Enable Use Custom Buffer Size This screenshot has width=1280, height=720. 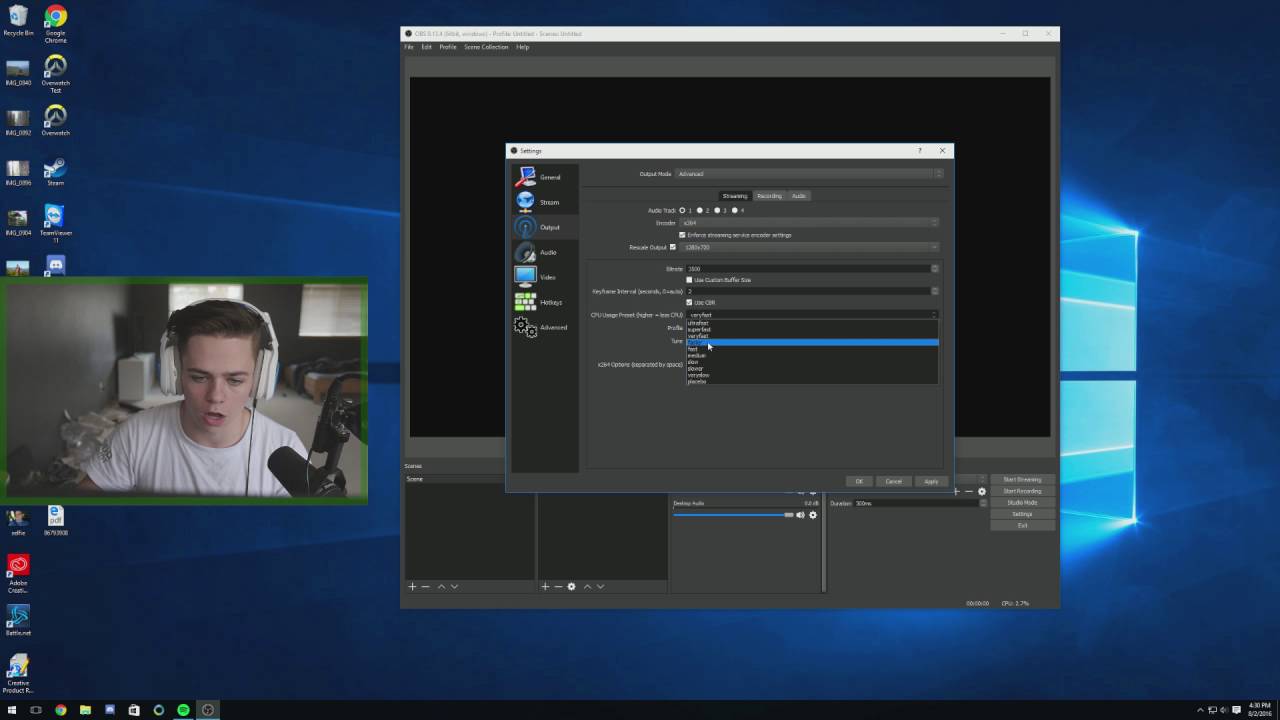pyautogui.click(x=719, y=280)
